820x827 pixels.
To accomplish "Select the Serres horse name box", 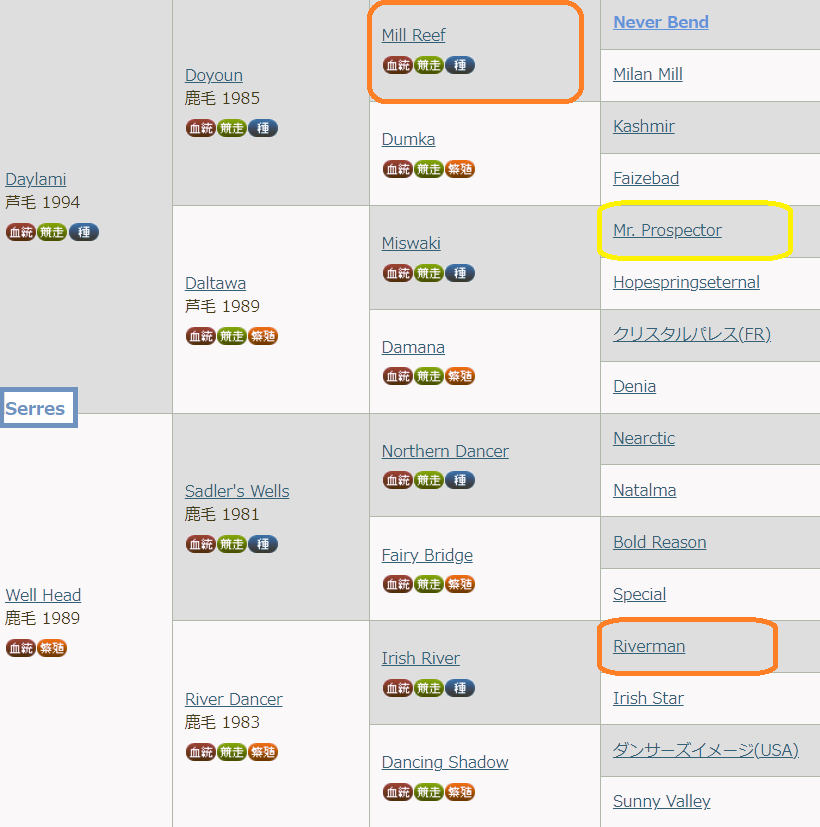I will pos(38,408).
